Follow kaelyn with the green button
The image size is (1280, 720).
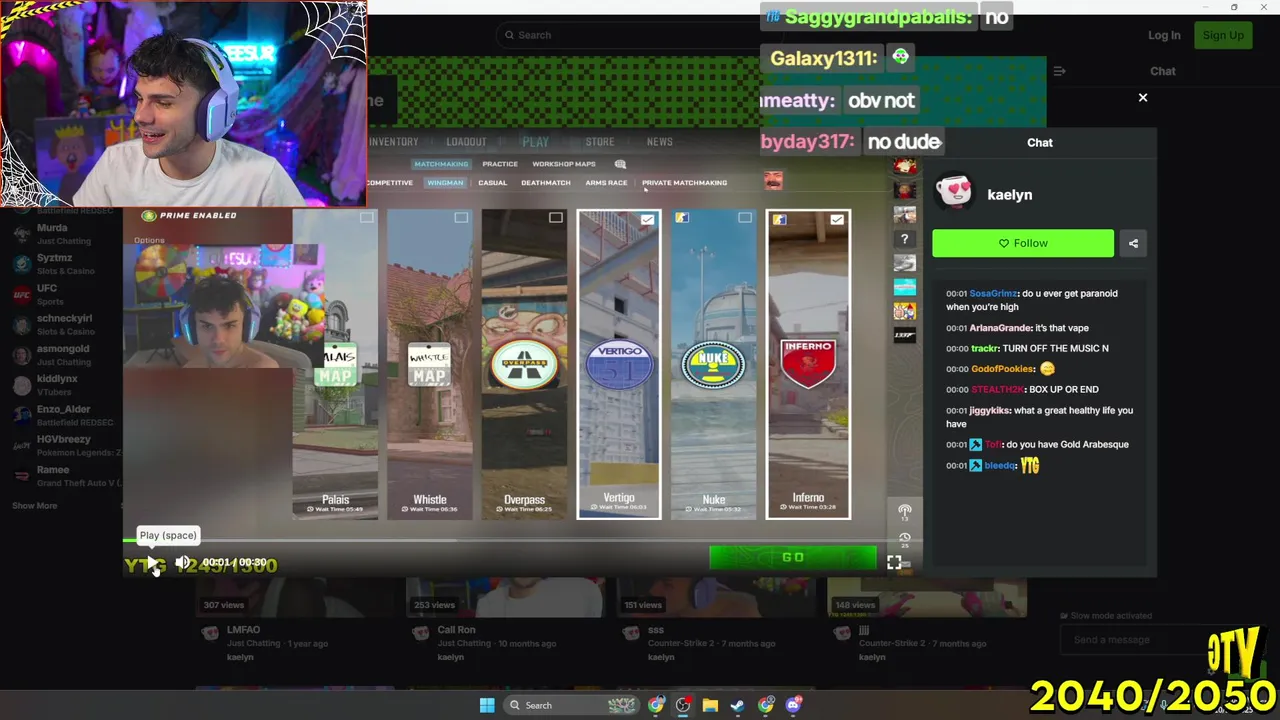coord(1023,243)
